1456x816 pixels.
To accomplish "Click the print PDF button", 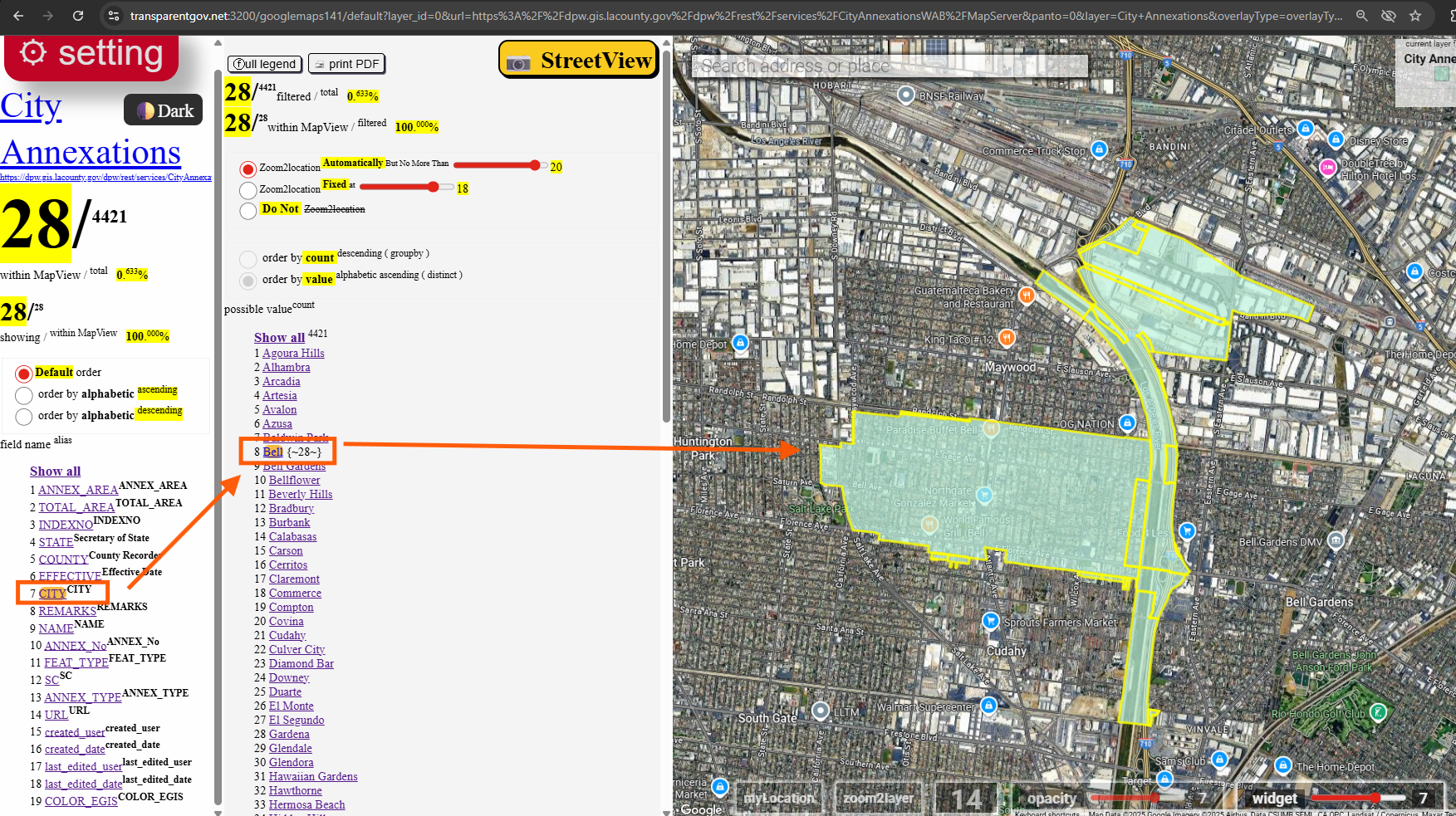I will 347,64.
